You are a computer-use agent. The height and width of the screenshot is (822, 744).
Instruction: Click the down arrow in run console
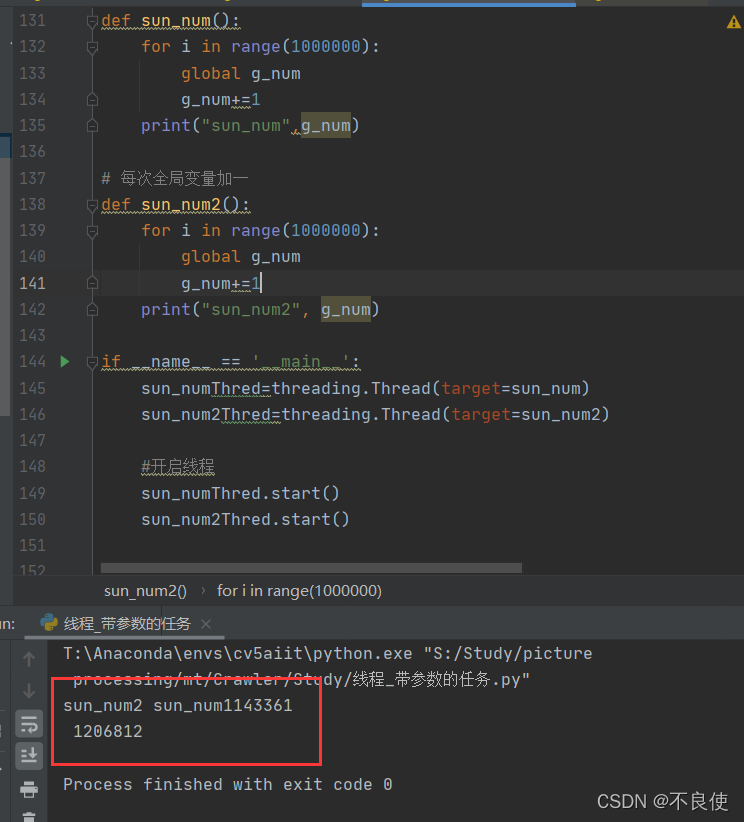click(x=29, y=691)
